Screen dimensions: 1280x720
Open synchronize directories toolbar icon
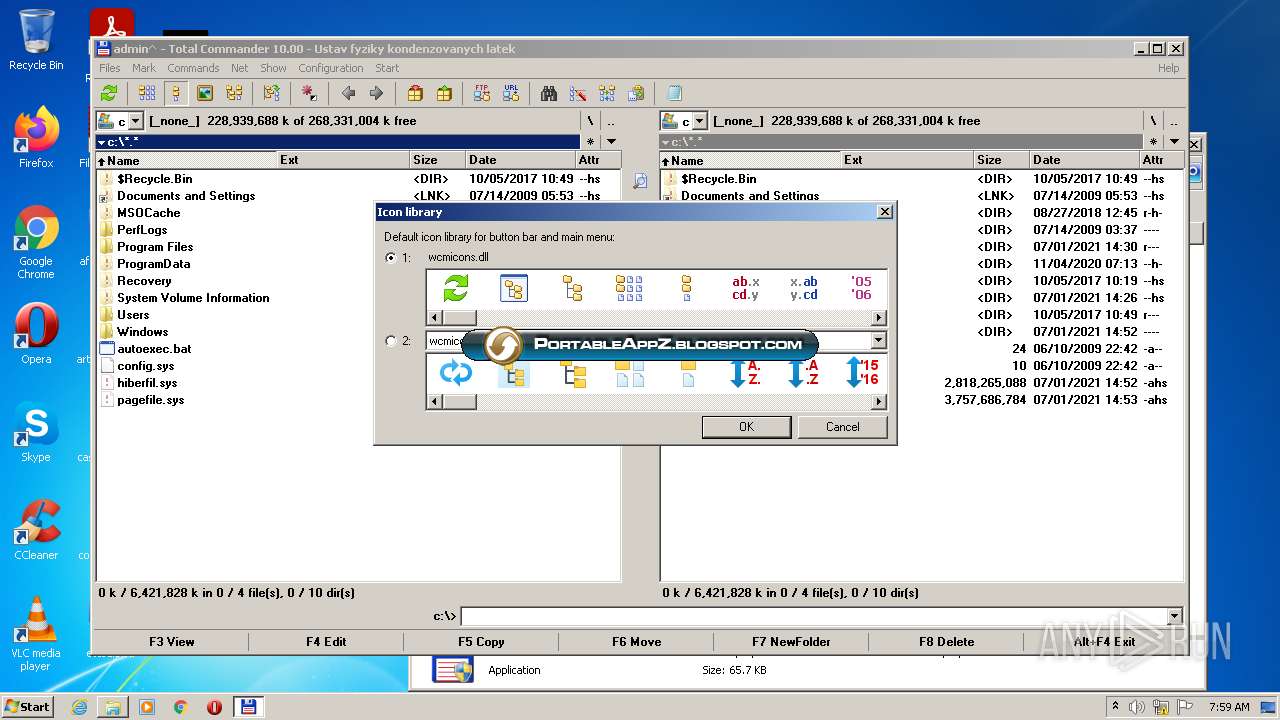[x=607, y=93]
